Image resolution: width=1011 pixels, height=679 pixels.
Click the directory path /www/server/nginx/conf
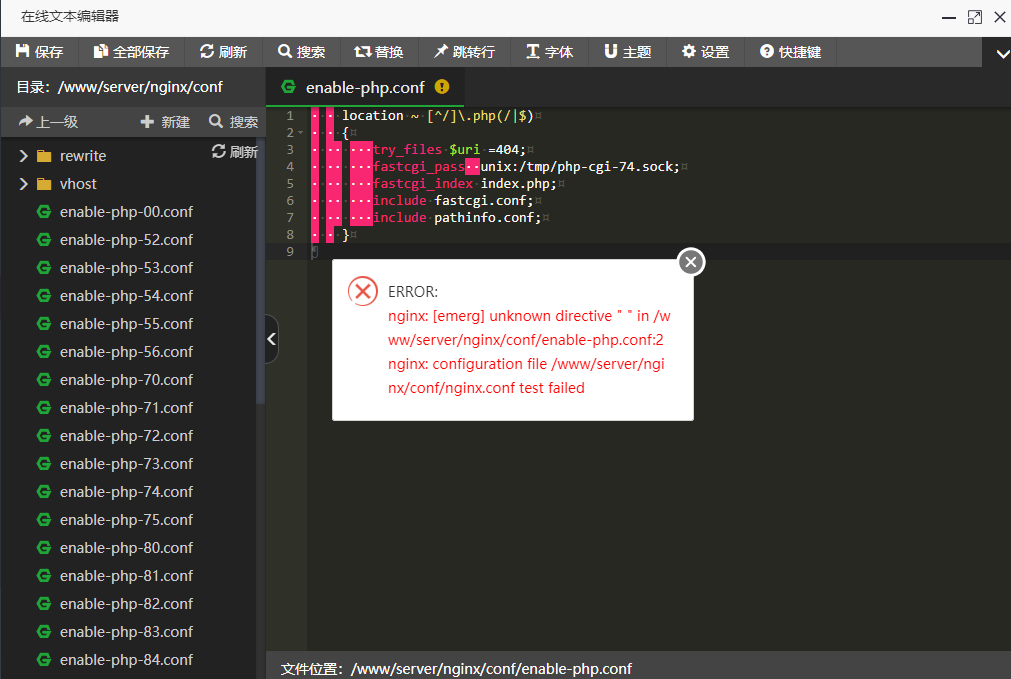click(140, 87)
